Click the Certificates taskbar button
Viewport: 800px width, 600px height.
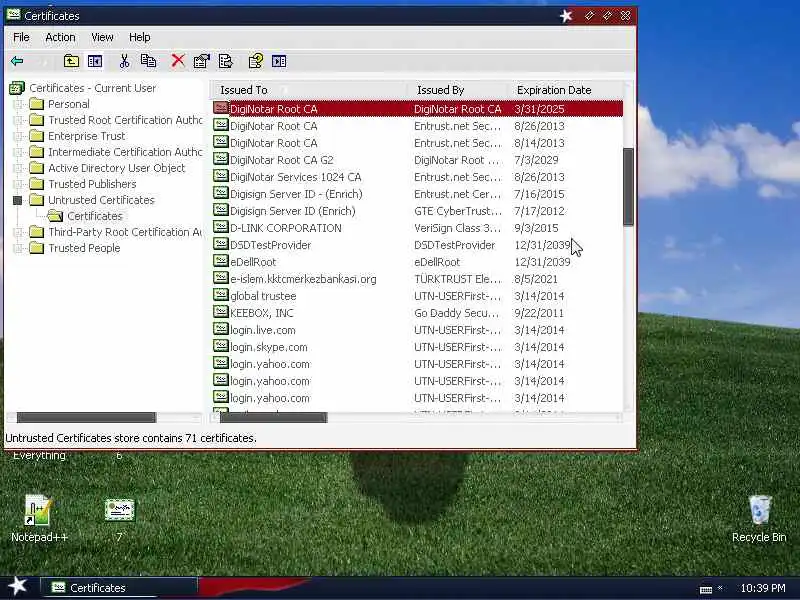coord(119,588)
